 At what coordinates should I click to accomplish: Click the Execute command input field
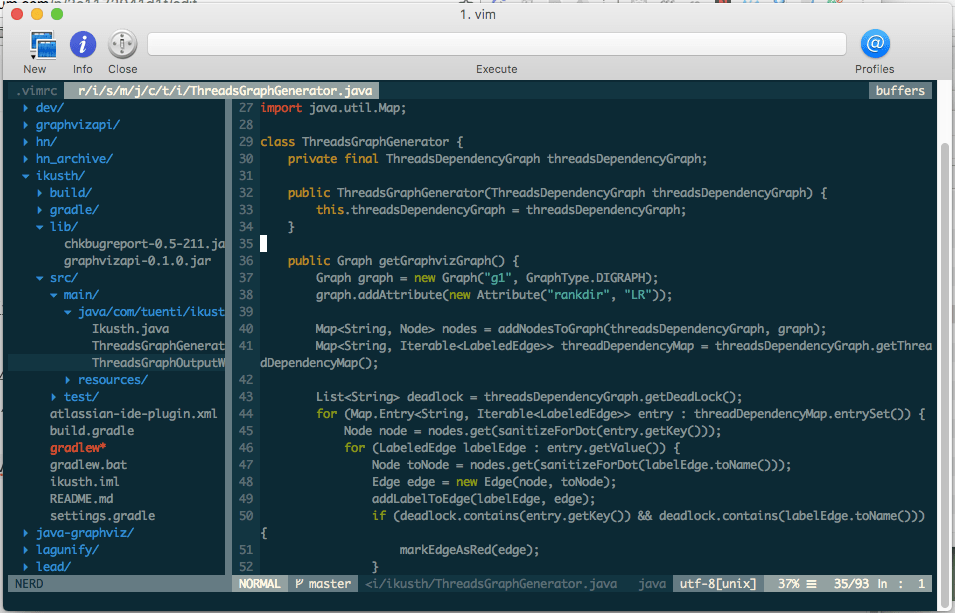[496, 44]
